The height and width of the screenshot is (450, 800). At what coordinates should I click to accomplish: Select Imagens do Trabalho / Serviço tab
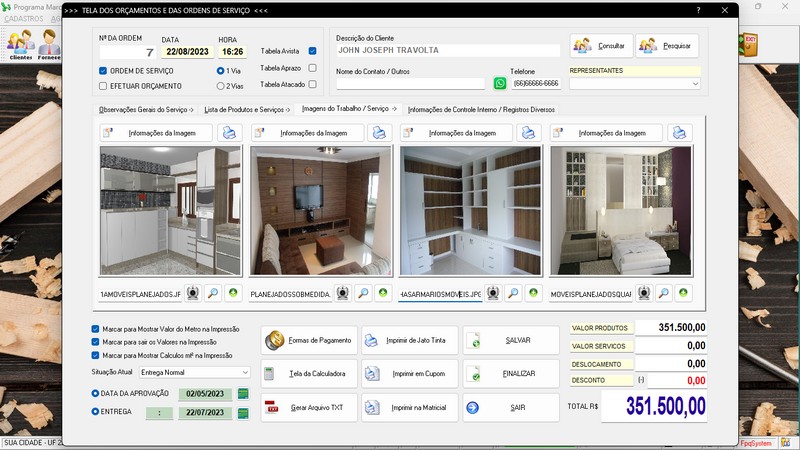[x=349, y=109]
